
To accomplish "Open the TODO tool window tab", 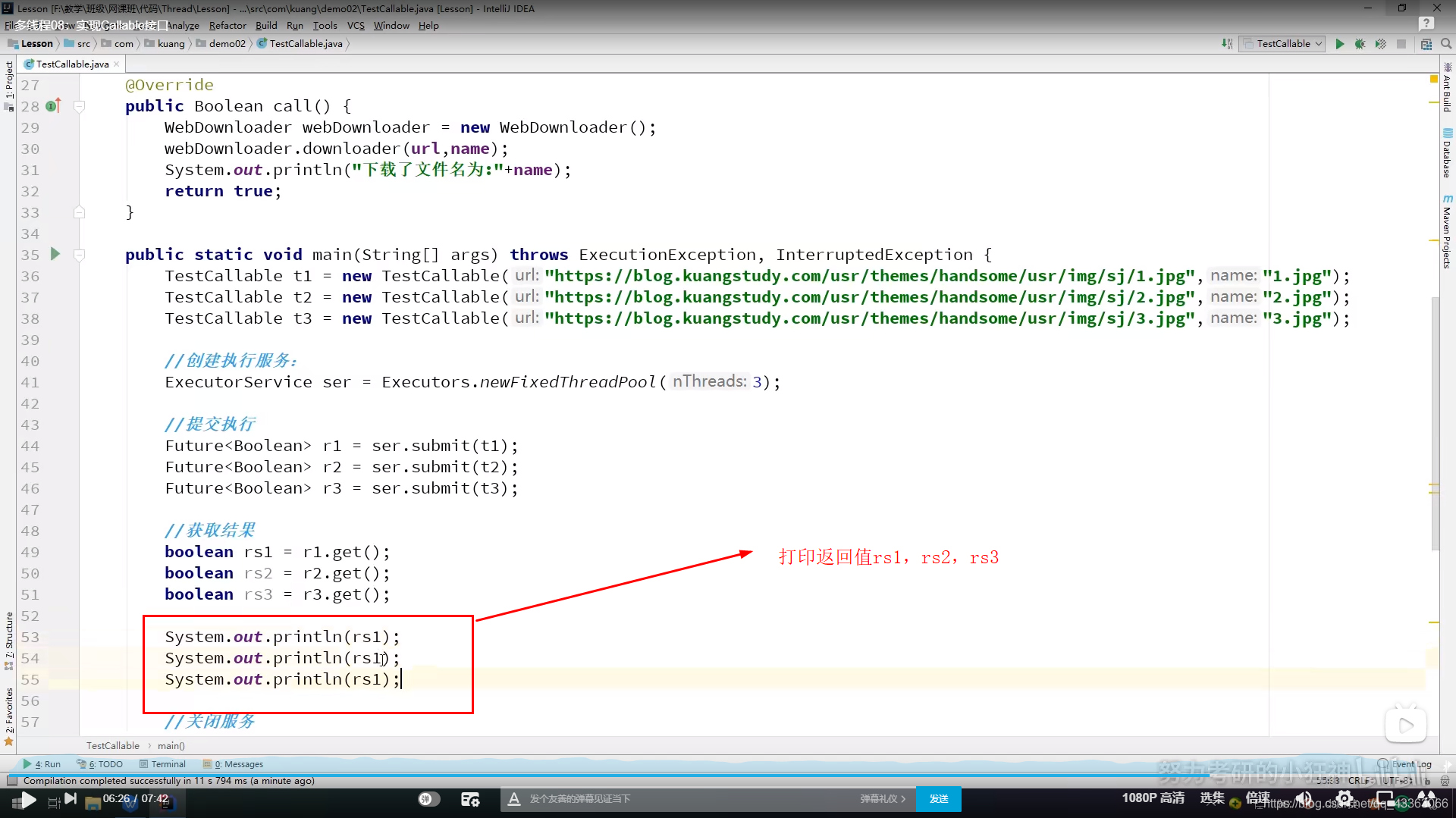I will pyautogui.click(x=100, y=764).
